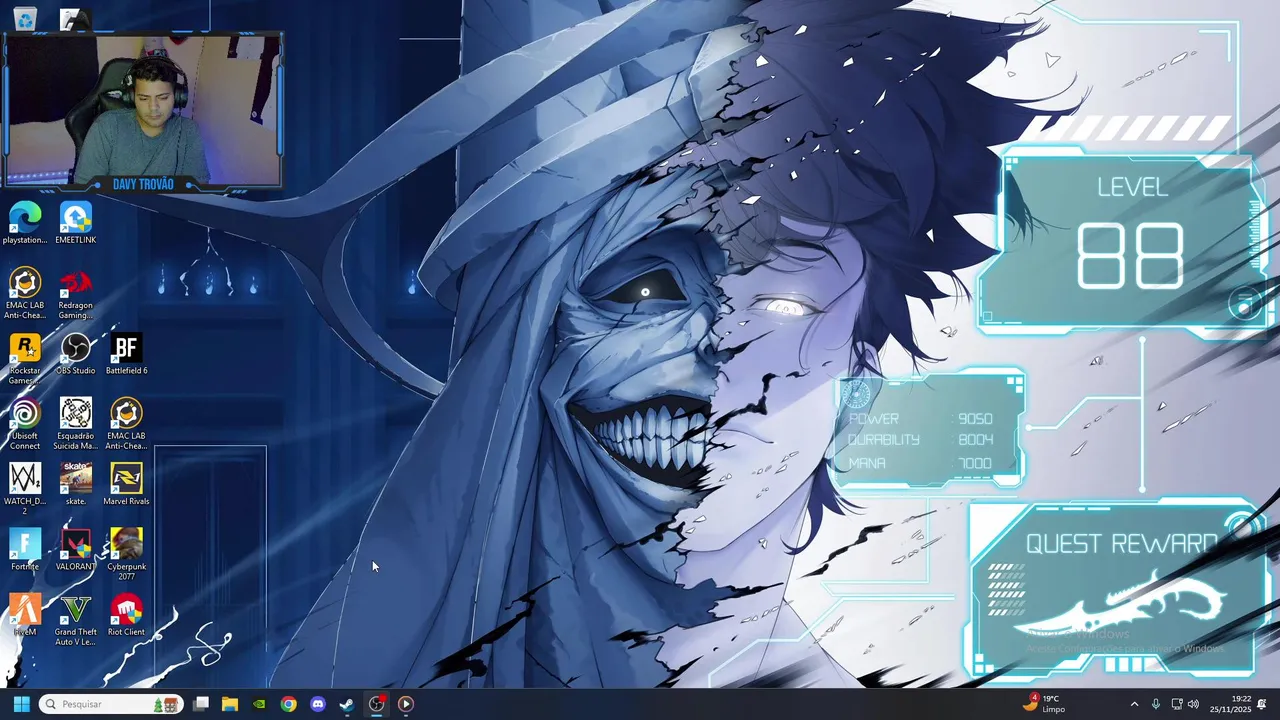Open the NVIDIA app taskbar icon

coord(259,704)
